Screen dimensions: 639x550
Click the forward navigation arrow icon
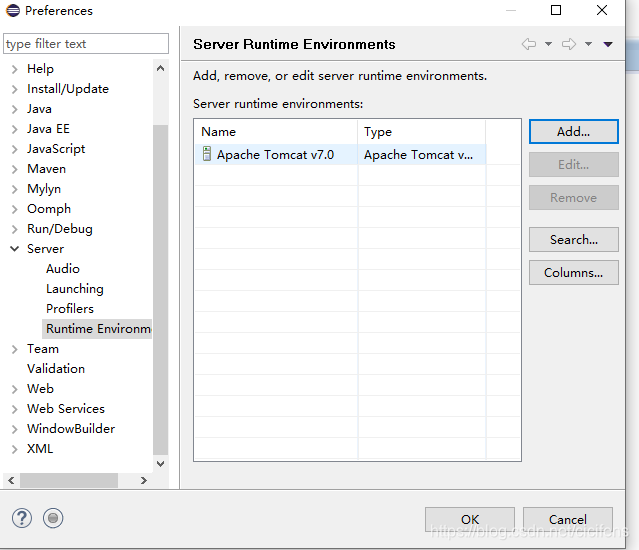click(569, 44)
